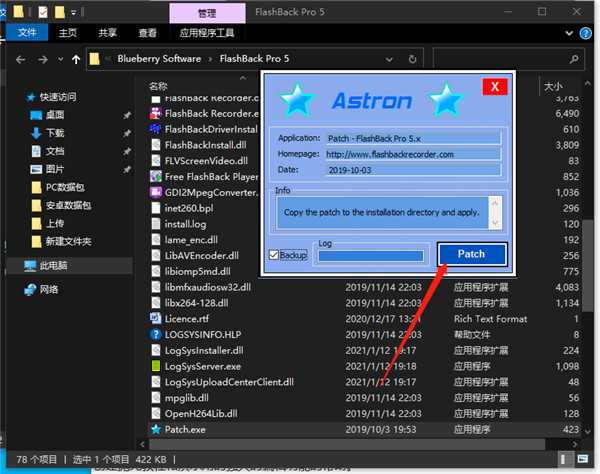Screen dimensions: 600x474
Task: Toggle the Backup checkbox
Action: click(274, 255)
